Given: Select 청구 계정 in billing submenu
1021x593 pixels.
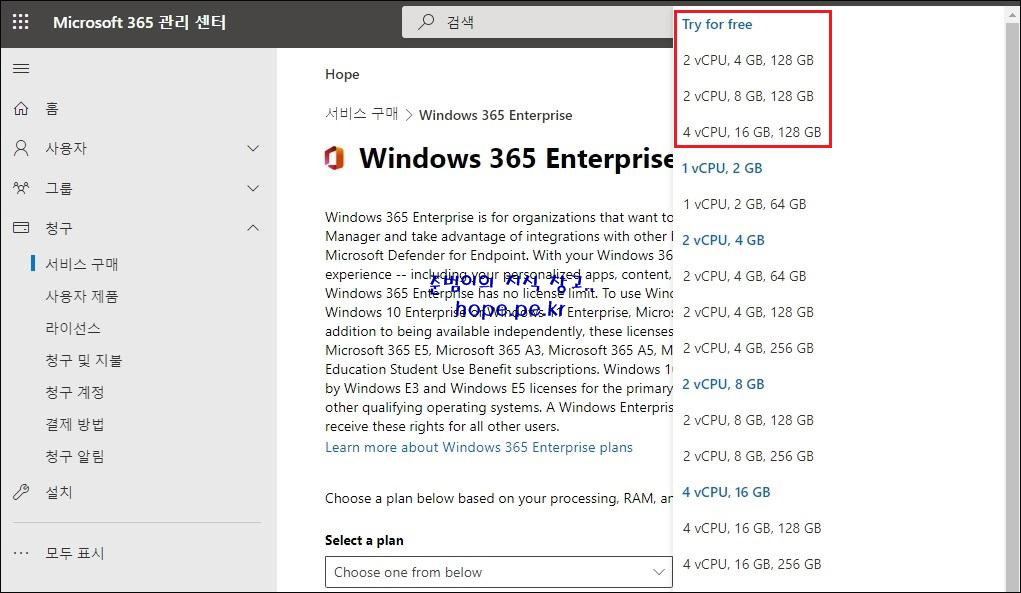Looking at the screenshot, I should (75, 392).
